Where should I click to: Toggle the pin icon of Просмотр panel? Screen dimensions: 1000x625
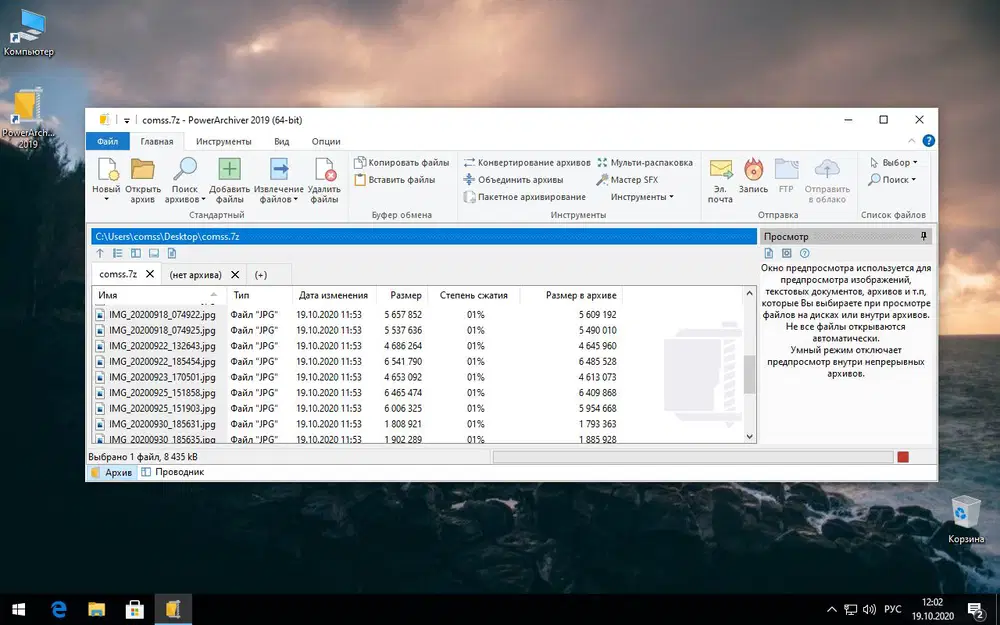[x=923, y=237]
